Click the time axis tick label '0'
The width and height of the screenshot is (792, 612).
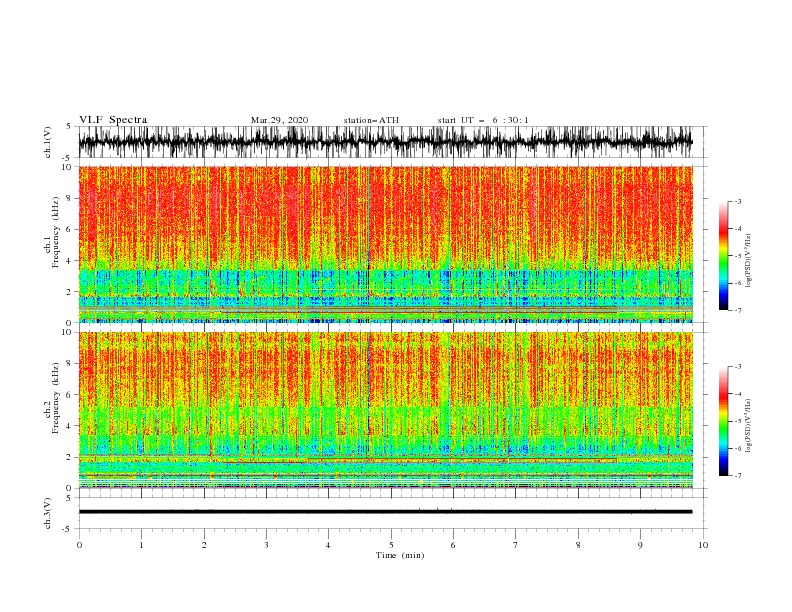[79, 545]
